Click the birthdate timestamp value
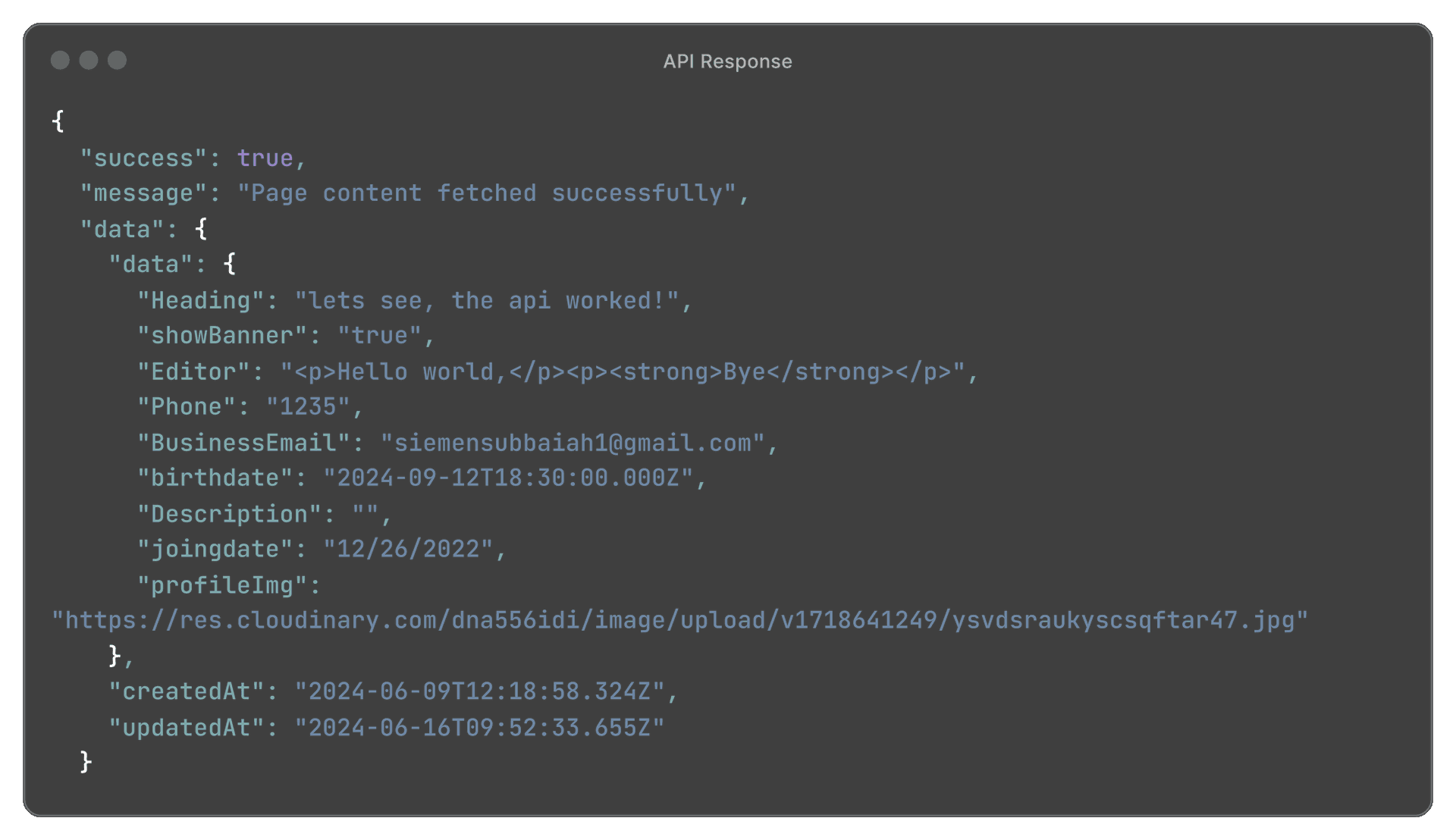The image size is (1456, 840). [507, 478]
